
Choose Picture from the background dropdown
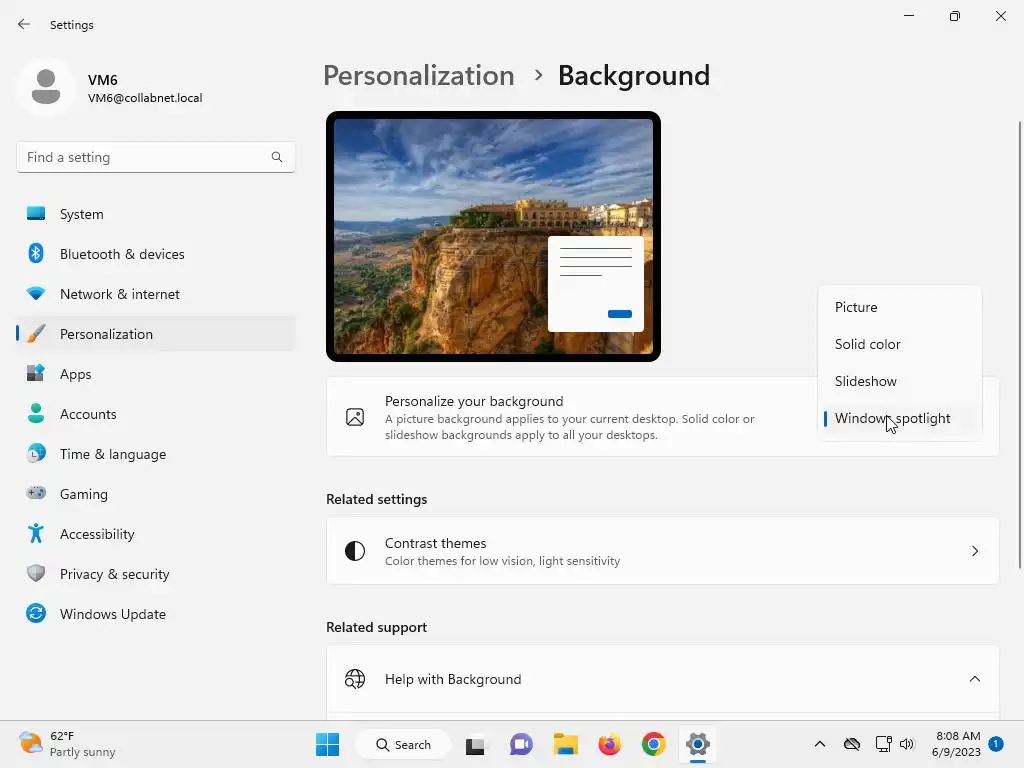(x=899, y=307)
